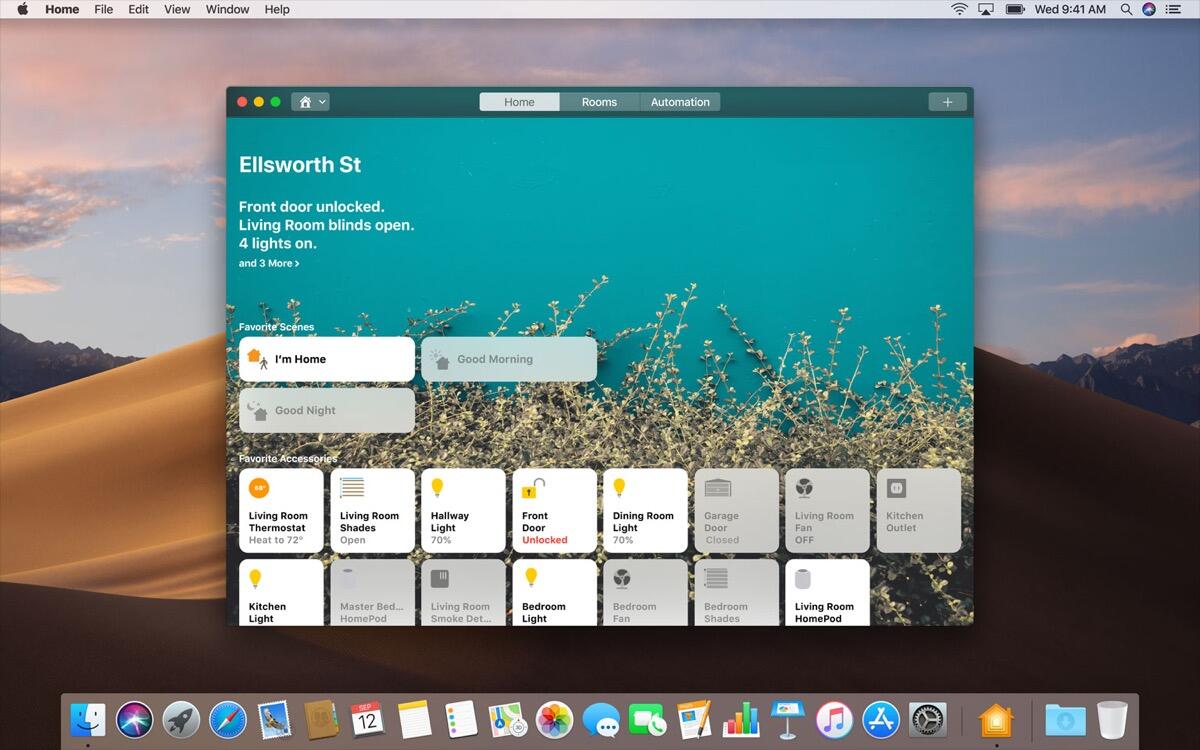Switch to the Automation tab

coord(680,102)
